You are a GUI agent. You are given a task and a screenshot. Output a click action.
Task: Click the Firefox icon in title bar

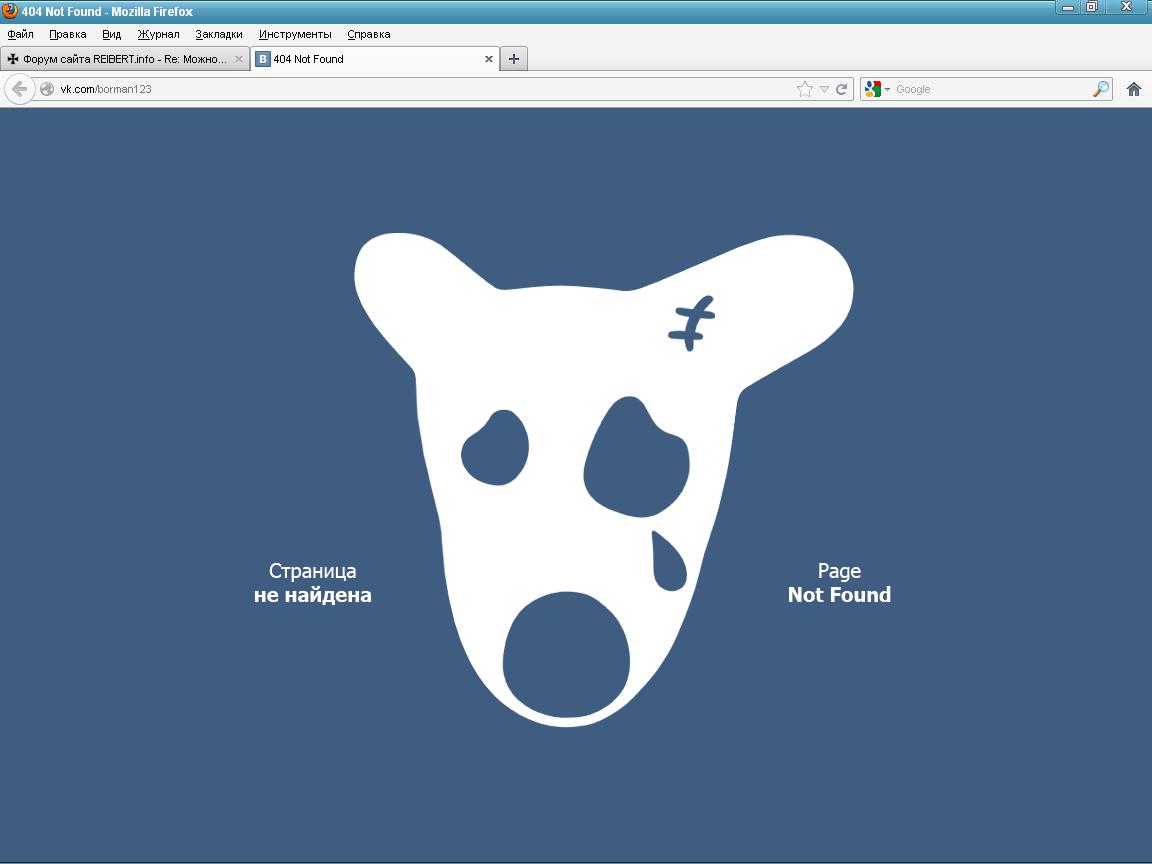pyautogui.click(x=10, y=11)
